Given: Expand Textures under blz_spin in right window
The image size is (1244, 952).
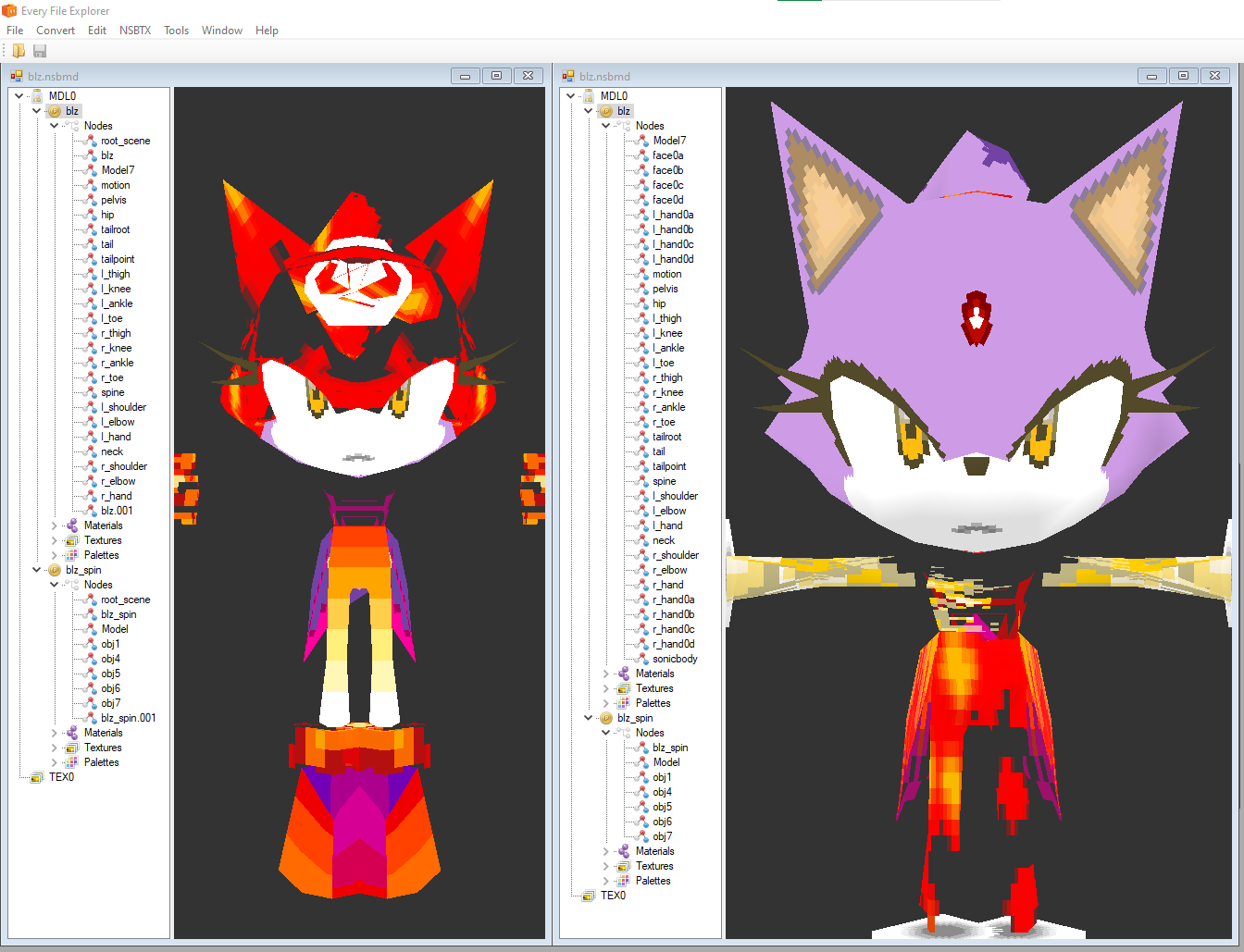Looking at the screenshot, I should [x=605, y=866].
